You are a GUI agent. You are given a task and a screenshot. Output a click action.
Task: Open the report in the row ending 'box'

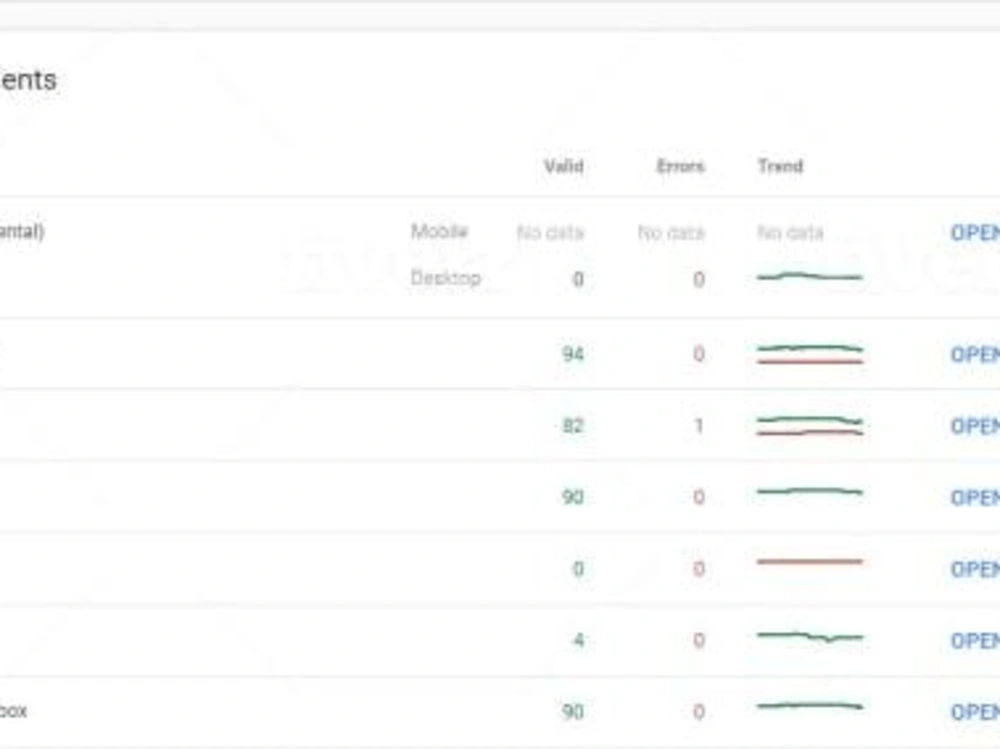[x=975, y=711]
